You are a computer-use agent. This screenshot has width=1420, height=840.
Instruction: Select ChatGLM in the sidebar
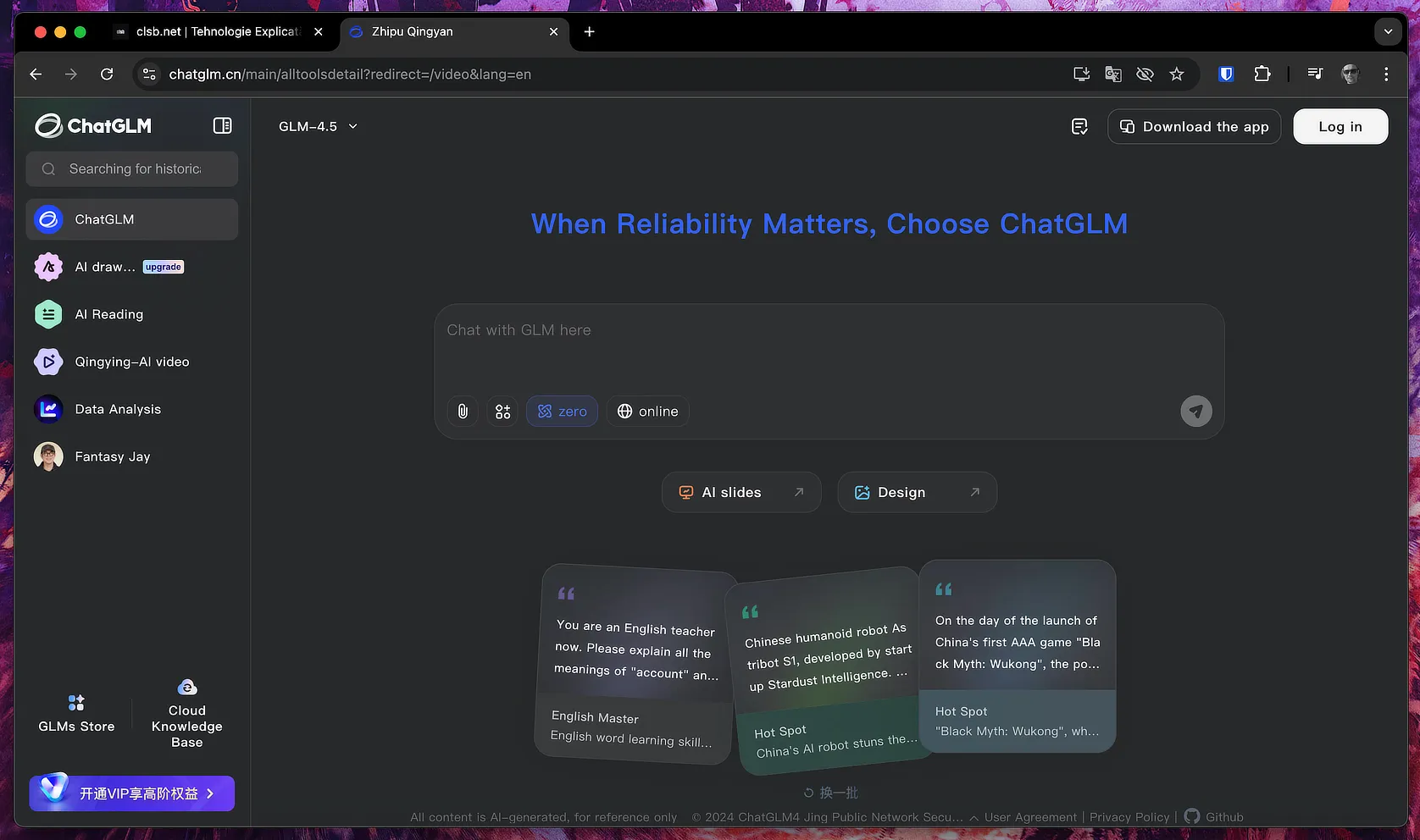pyautogui.click(x=132, y=219)
